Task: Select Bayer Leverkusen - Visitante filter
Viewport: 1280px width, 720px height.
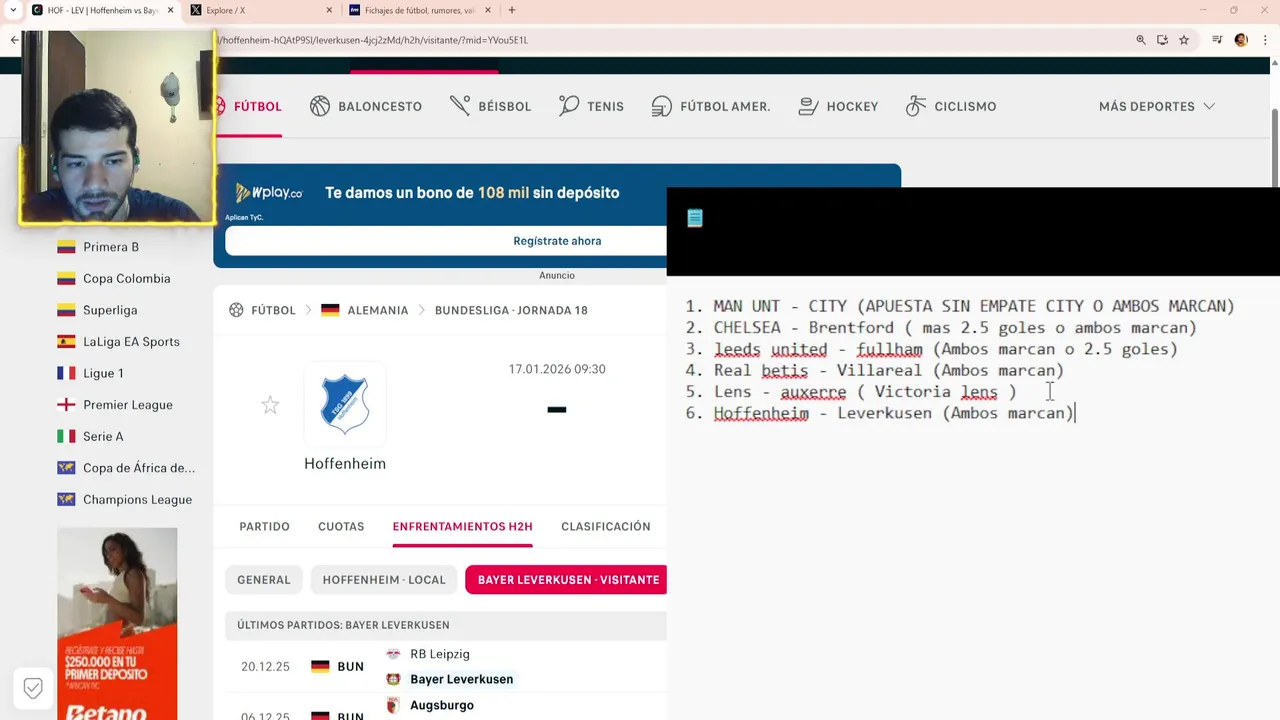Action: pyautogui.click(x=566, y=580)
